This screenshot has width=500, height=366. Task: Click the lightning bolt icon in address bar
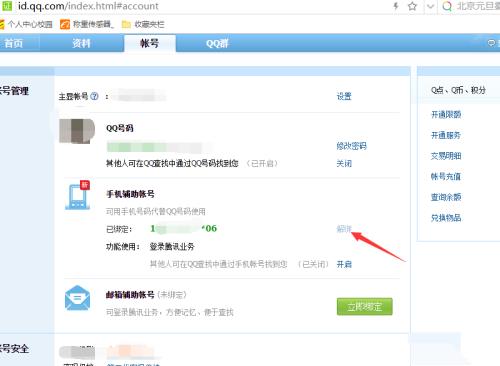tap(396, 6)
